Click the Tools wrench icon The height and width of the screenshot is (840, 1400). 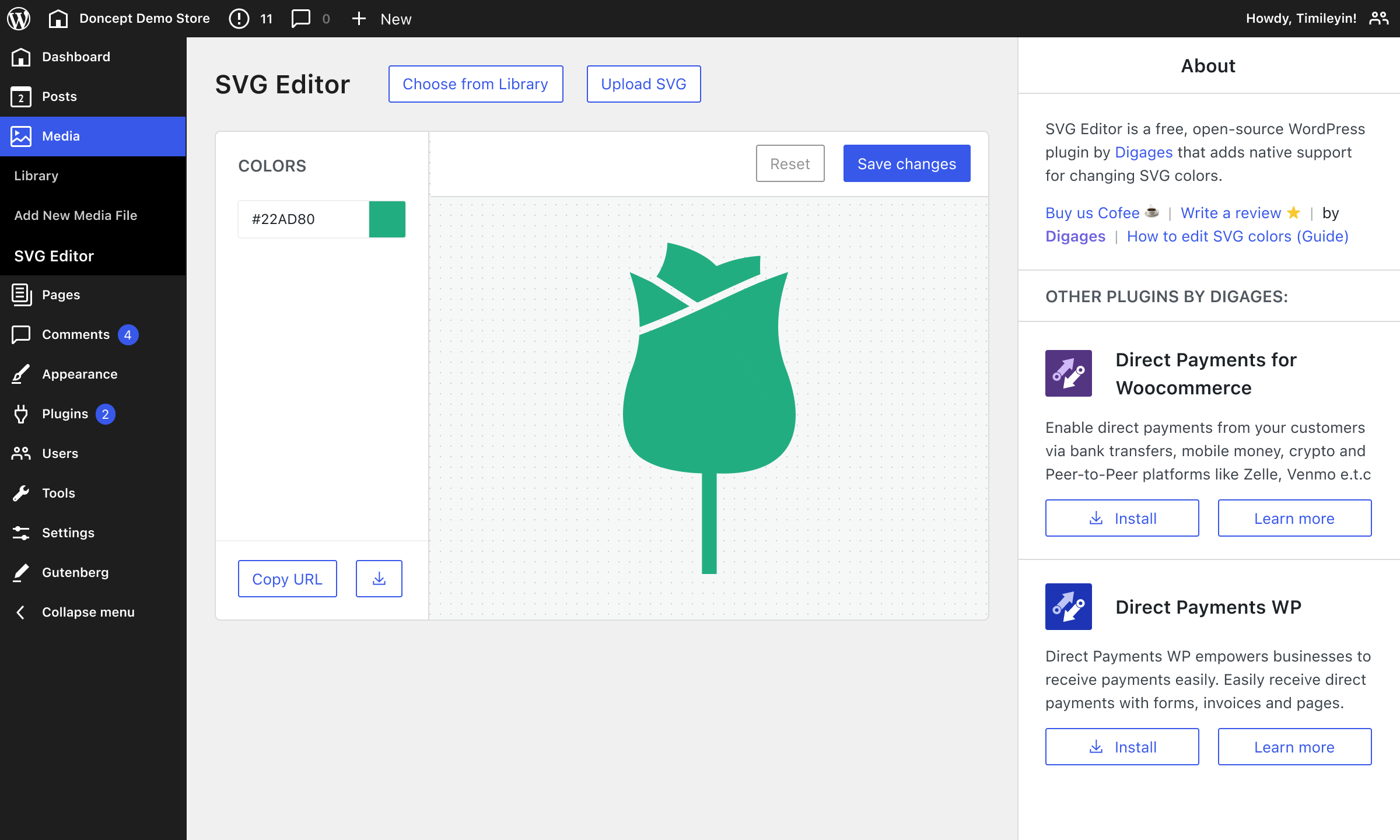tap(21, 494)
